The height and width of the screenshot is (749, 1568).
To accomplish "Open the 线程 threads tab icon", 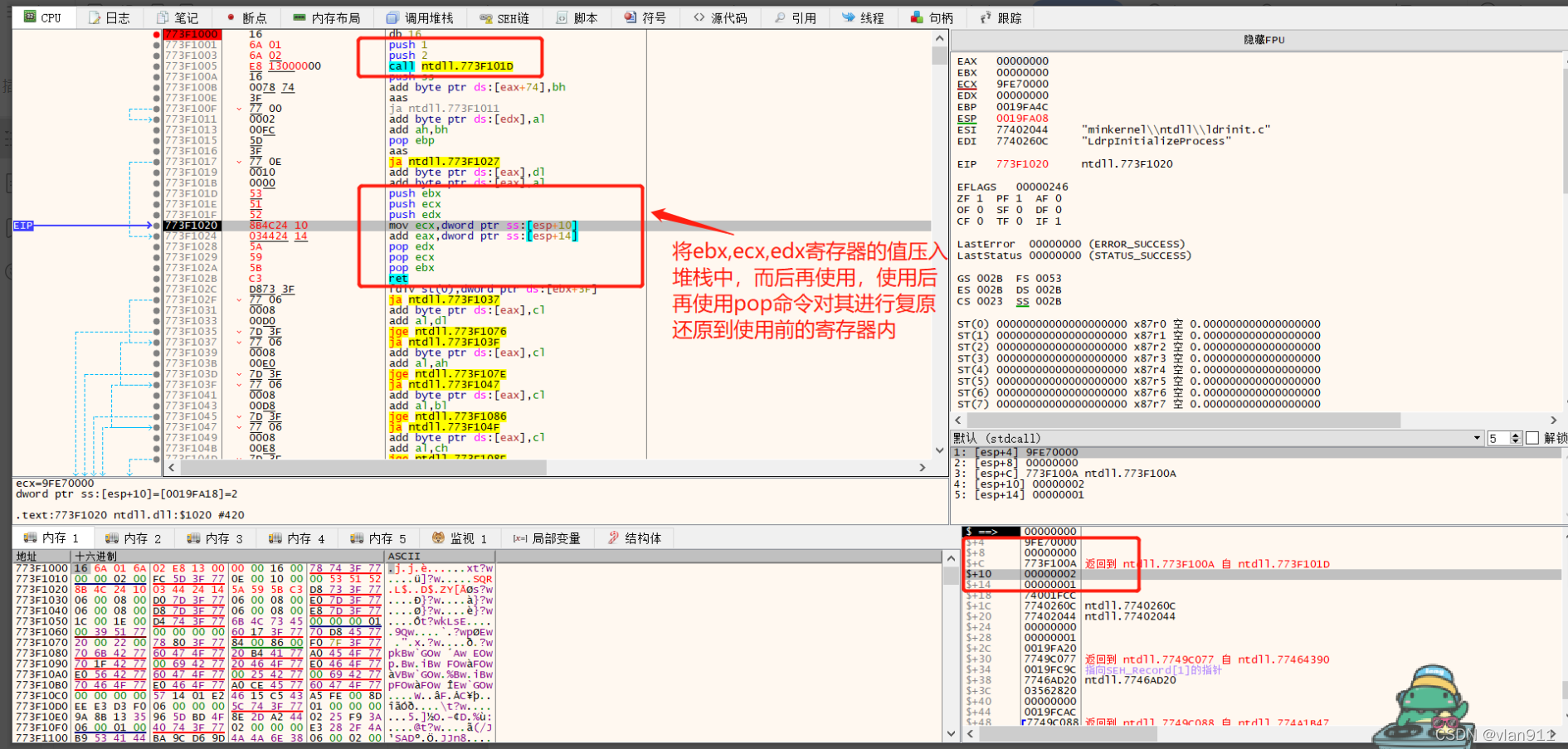I will pyautogui.click(x=848, y=17).
